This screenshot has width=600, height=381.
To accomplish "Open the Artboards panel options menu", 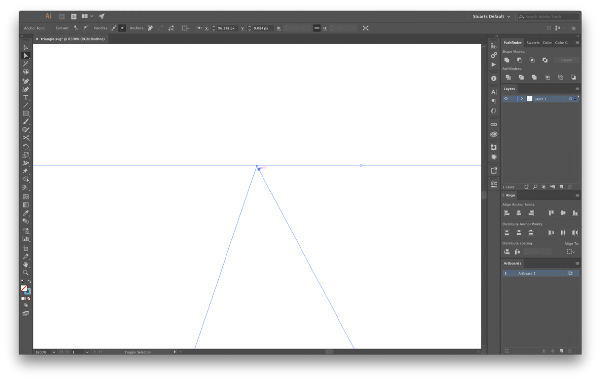I will 577,264.
